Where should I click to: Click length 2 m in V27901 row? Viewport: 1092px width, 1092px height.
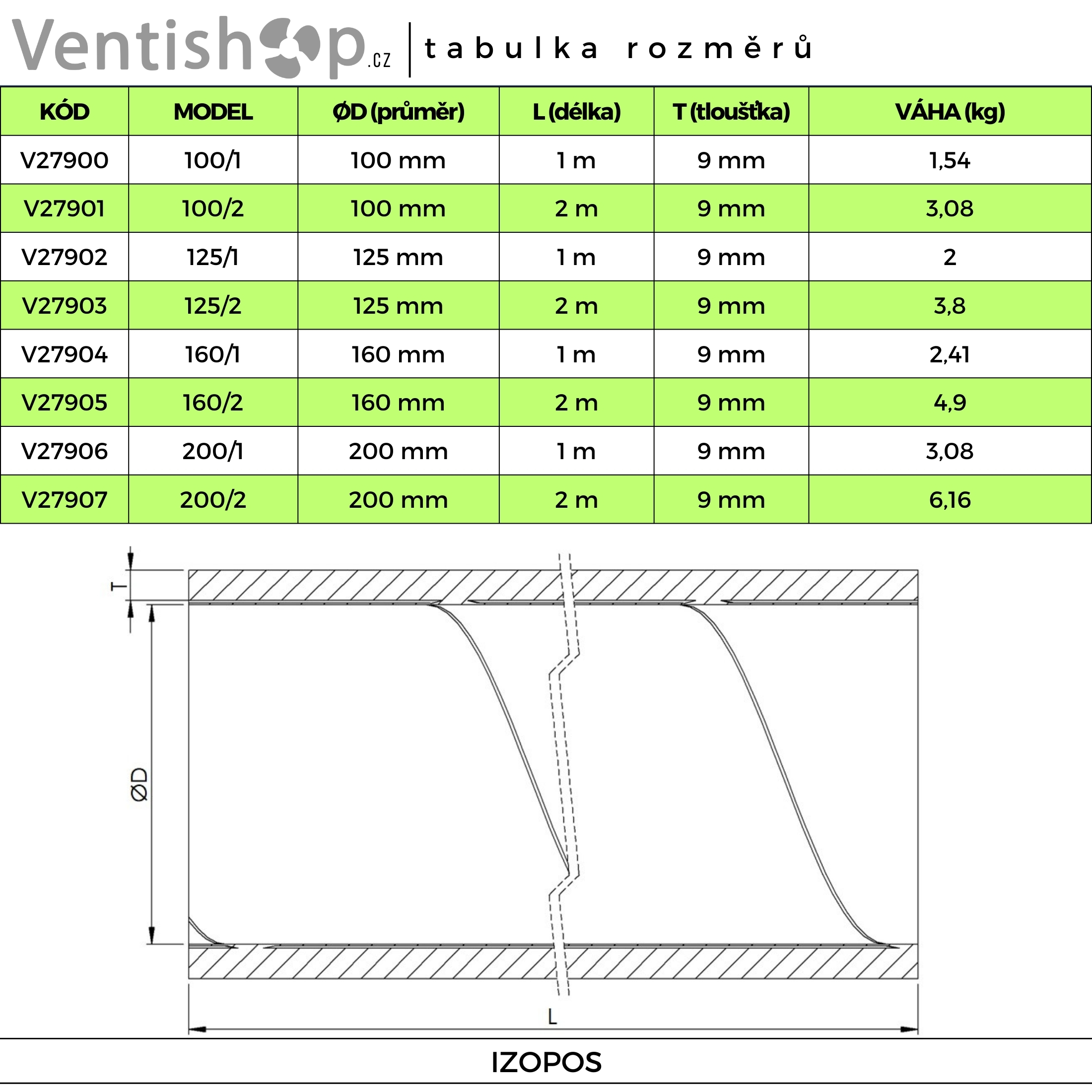[576, 208]
